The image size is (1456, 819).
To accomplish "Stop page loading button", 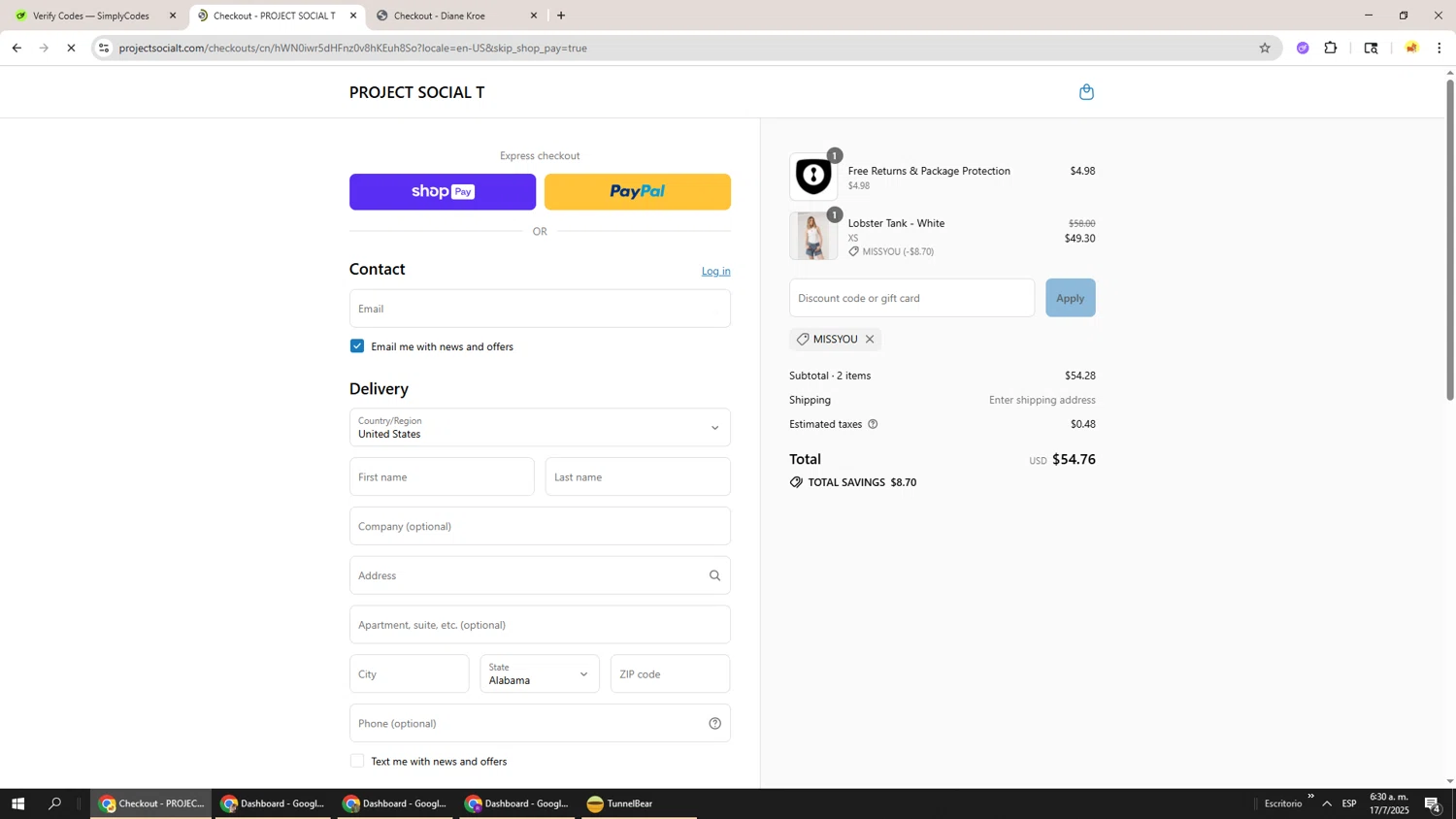I will pyautogui.click(x=71, y=48).
